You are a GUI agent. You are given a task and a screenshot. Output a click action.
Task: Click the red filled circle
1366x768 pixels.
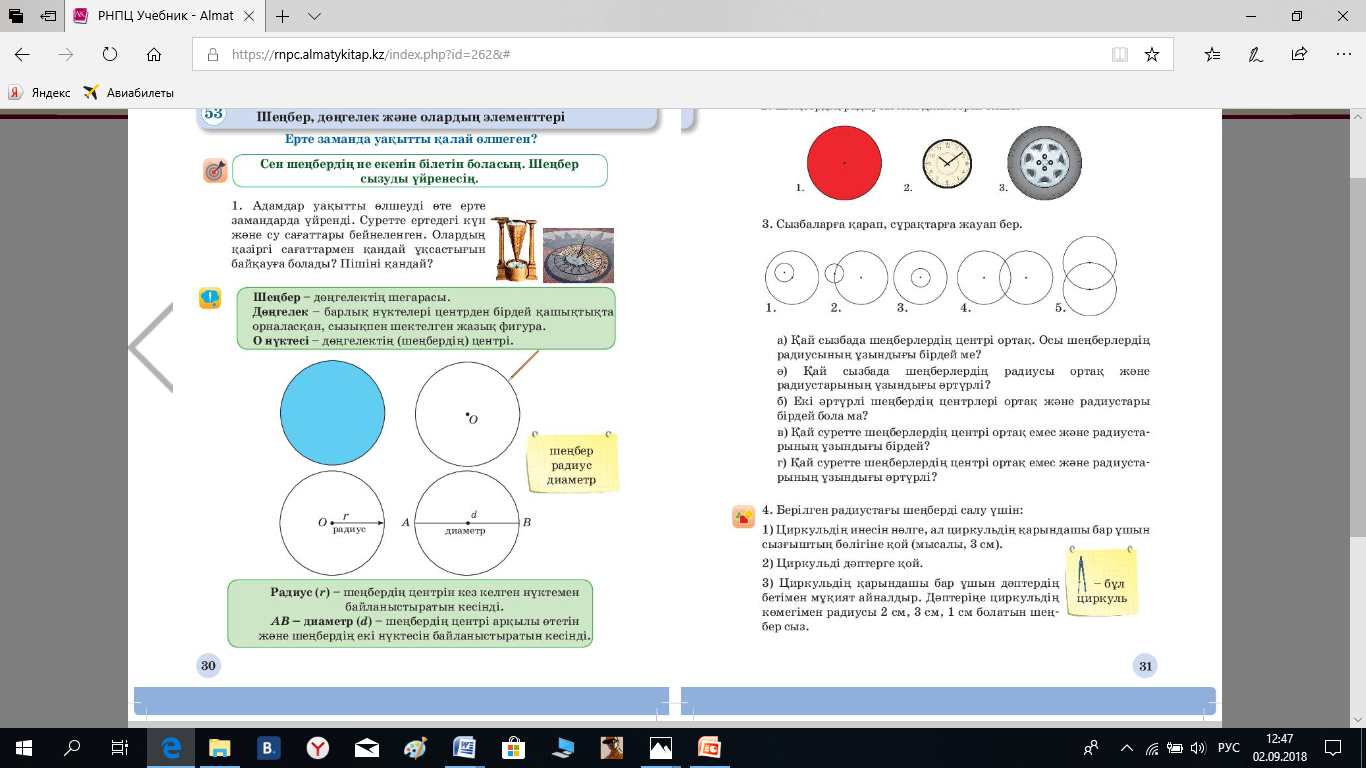pos(844,162)
